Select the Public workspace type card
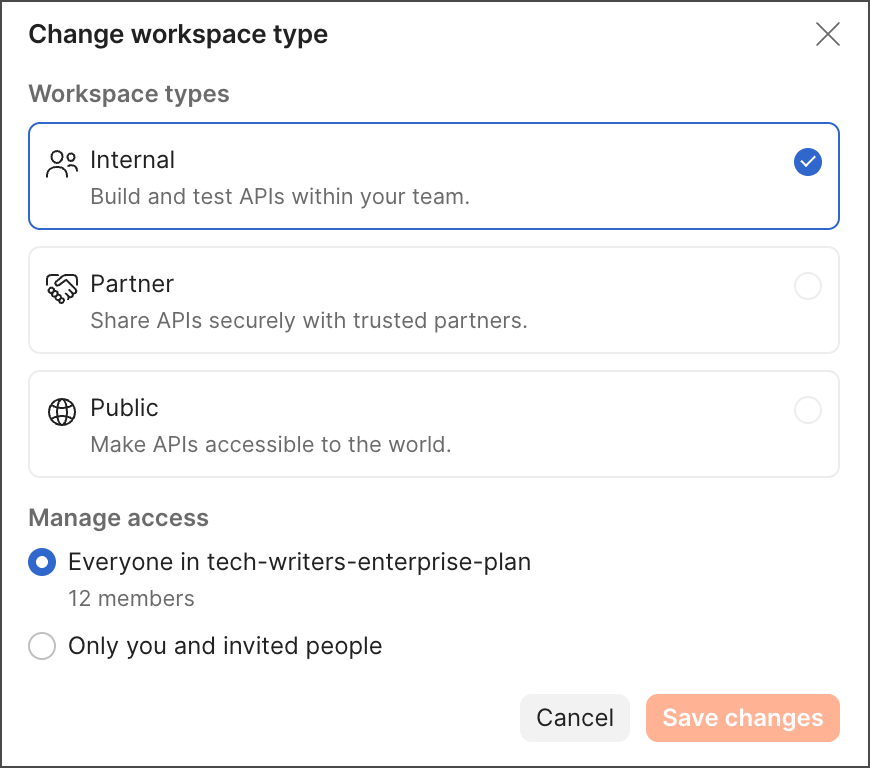Image resolution: width=870 pixels, height=768 pixels. tap(434, 424)
